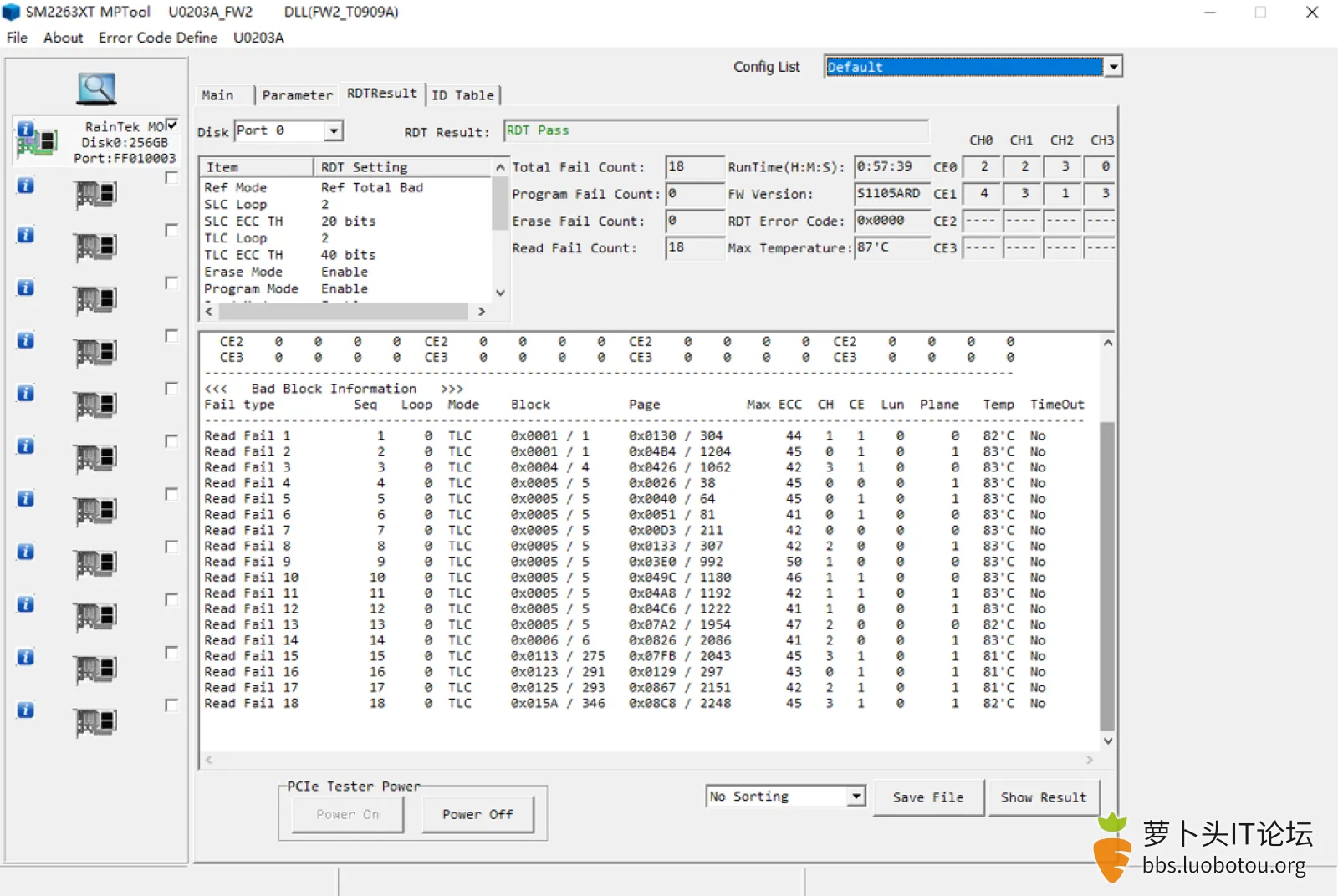Click RDT Setting list scroll-up arrow

tap(500, 167)
